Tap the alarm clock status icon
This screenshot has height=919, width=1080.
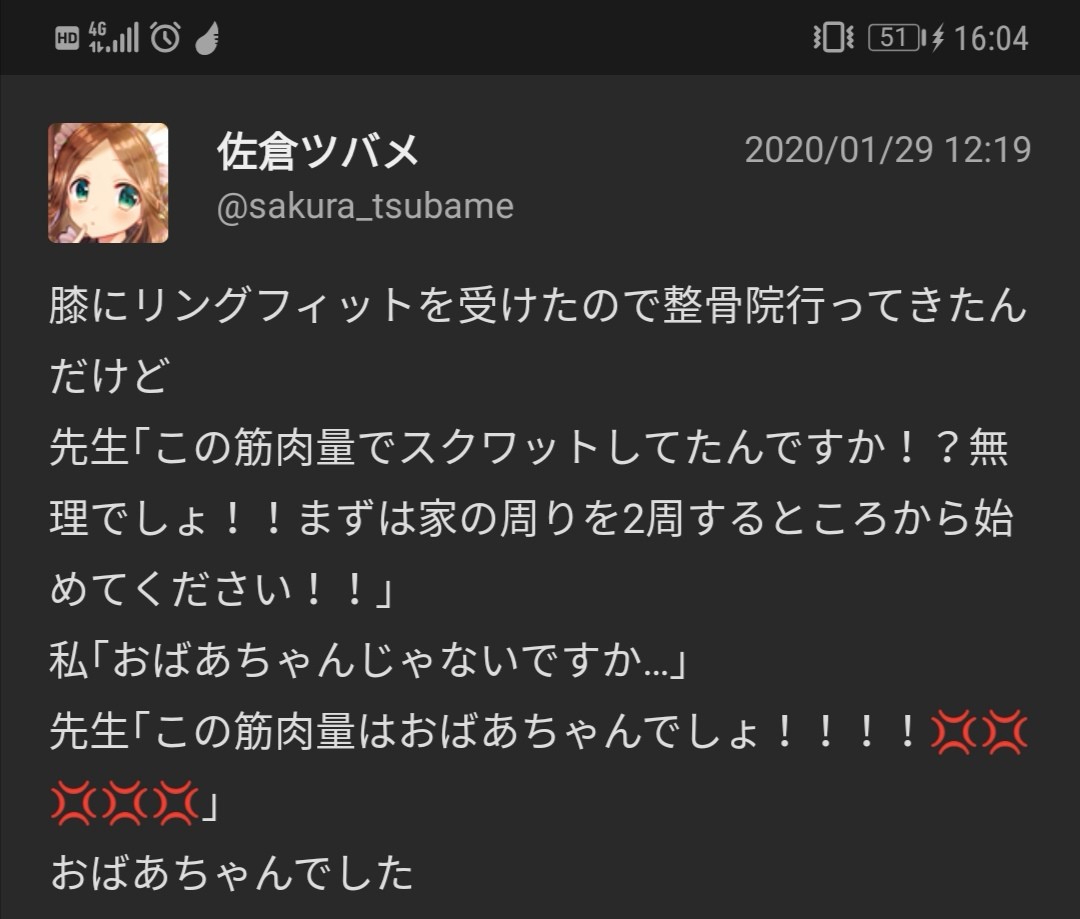165,37
